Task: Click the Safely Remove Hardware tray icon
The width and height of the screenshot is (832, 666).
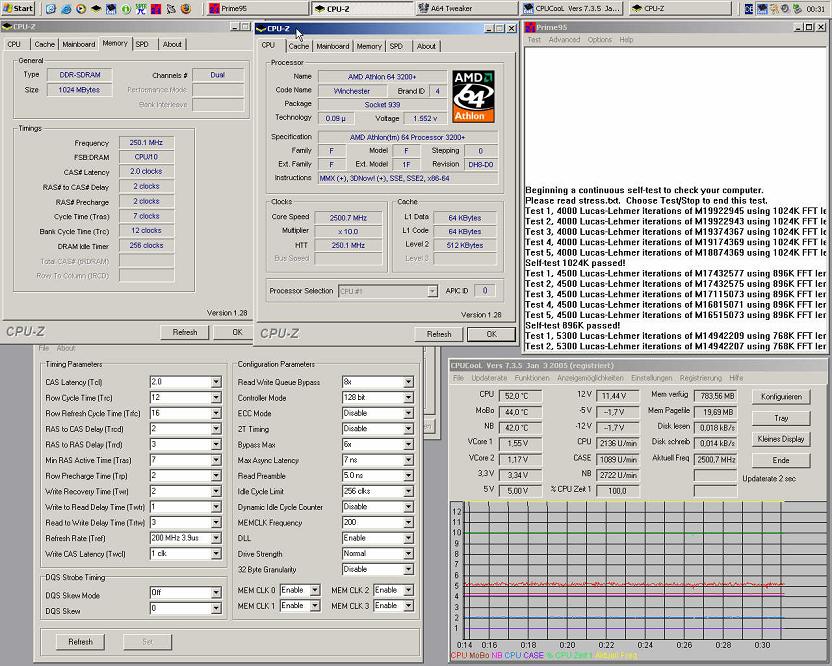Action: click(x=796, y=8)
